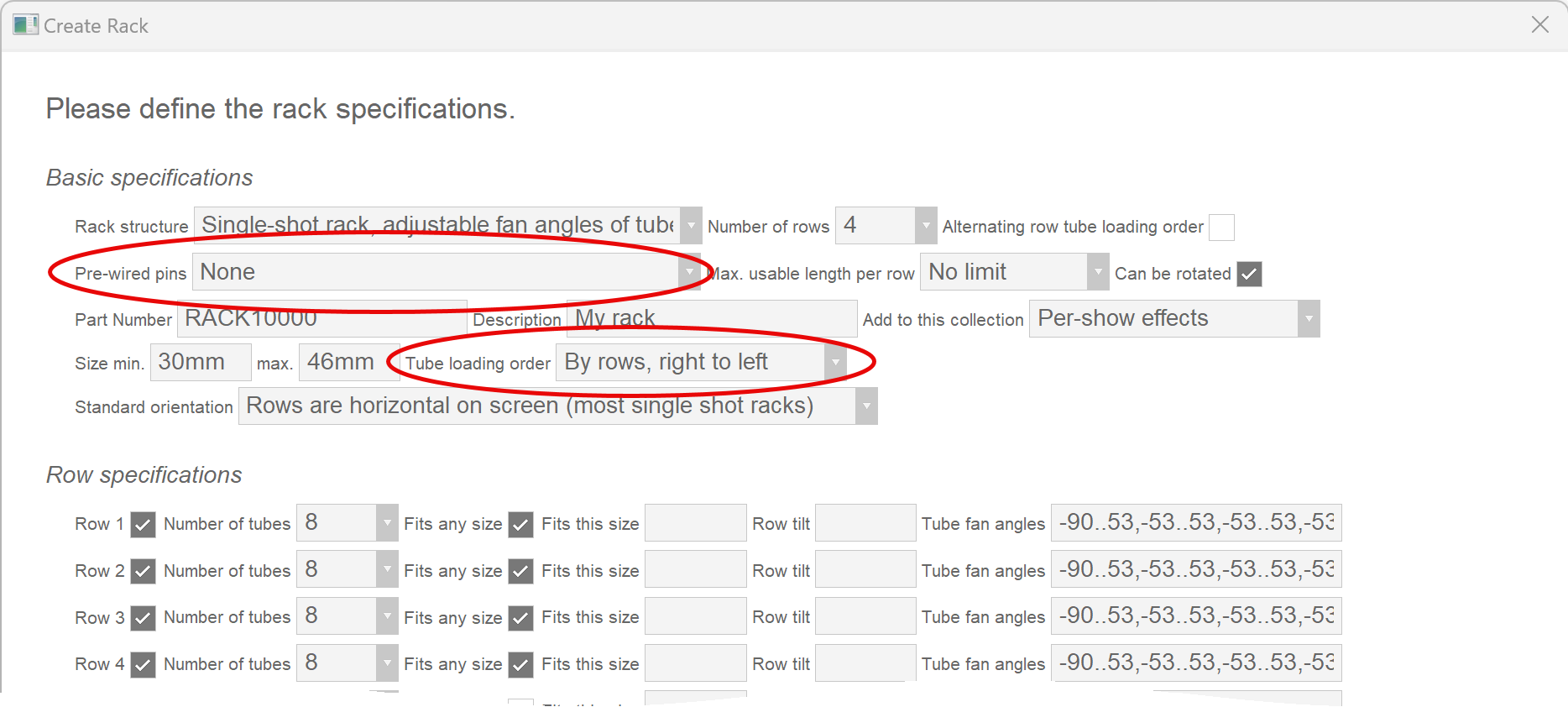Uncheck Fits any size for Row 2
The width and height of the screenshot is (1568, 707).
[521, 572]
